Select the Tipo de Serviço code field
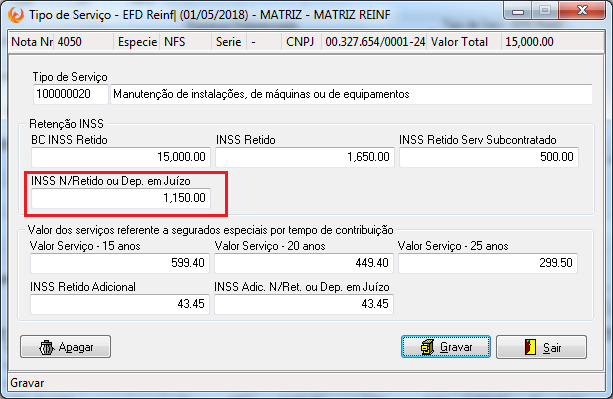This screenshot has width=613, height=399. 71,94
